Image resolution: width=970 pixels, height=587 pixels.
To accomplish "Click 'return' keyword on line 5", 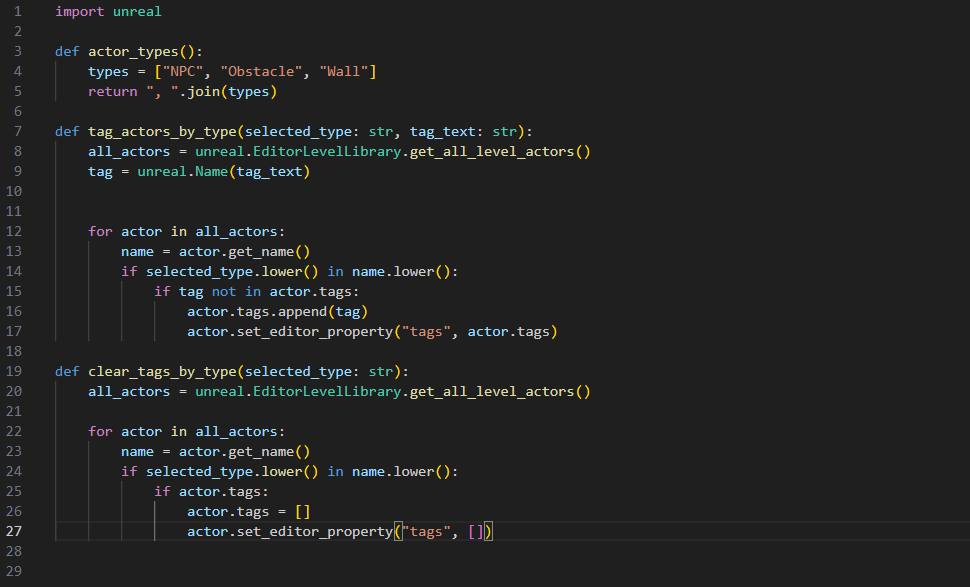I will pos(113,92).
